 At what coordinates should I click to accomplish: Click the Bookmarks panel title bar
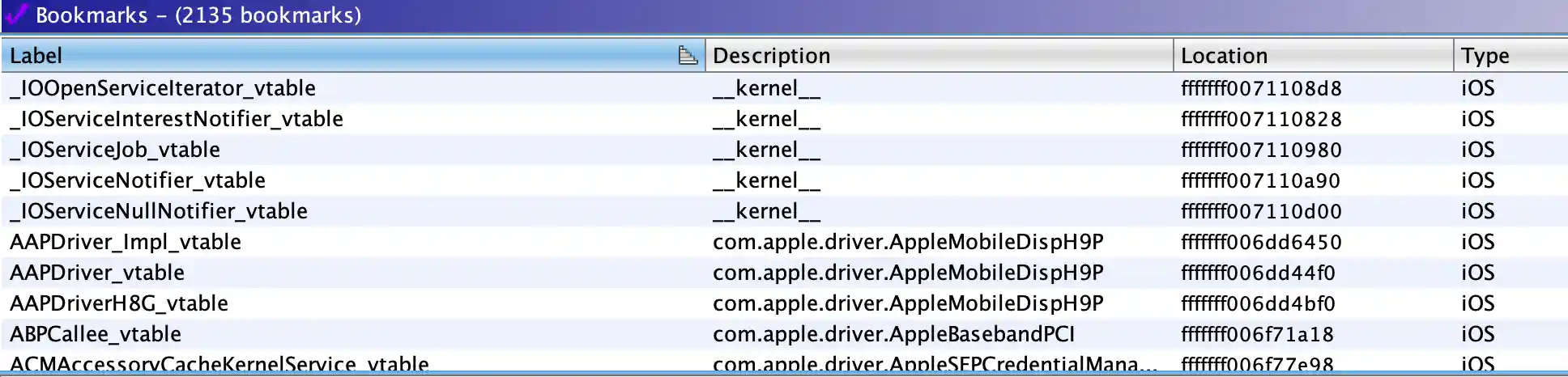[x=810, y=15]
